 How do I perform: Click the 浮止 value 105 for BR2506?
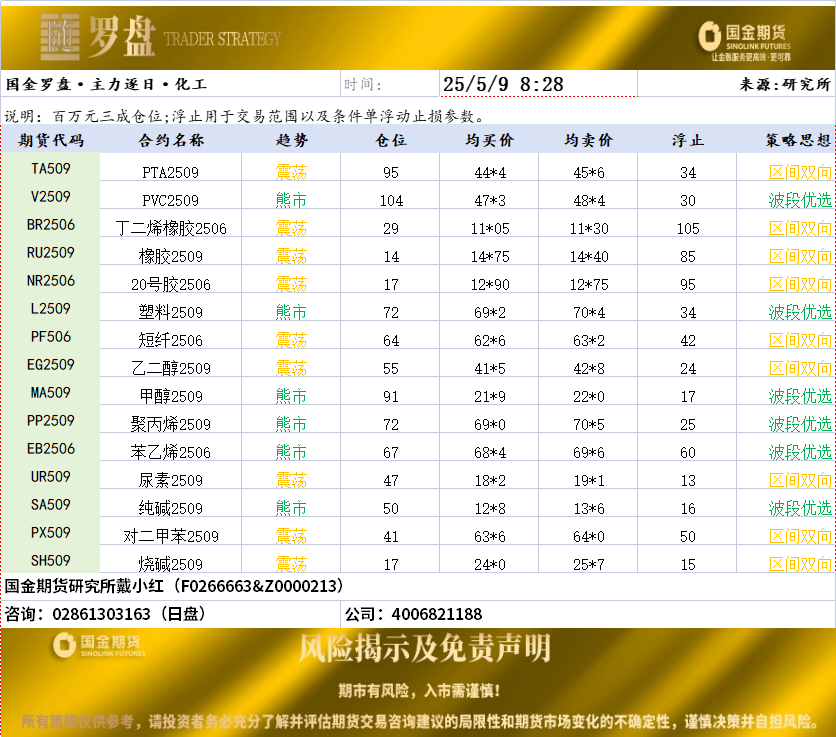point(688,229)
